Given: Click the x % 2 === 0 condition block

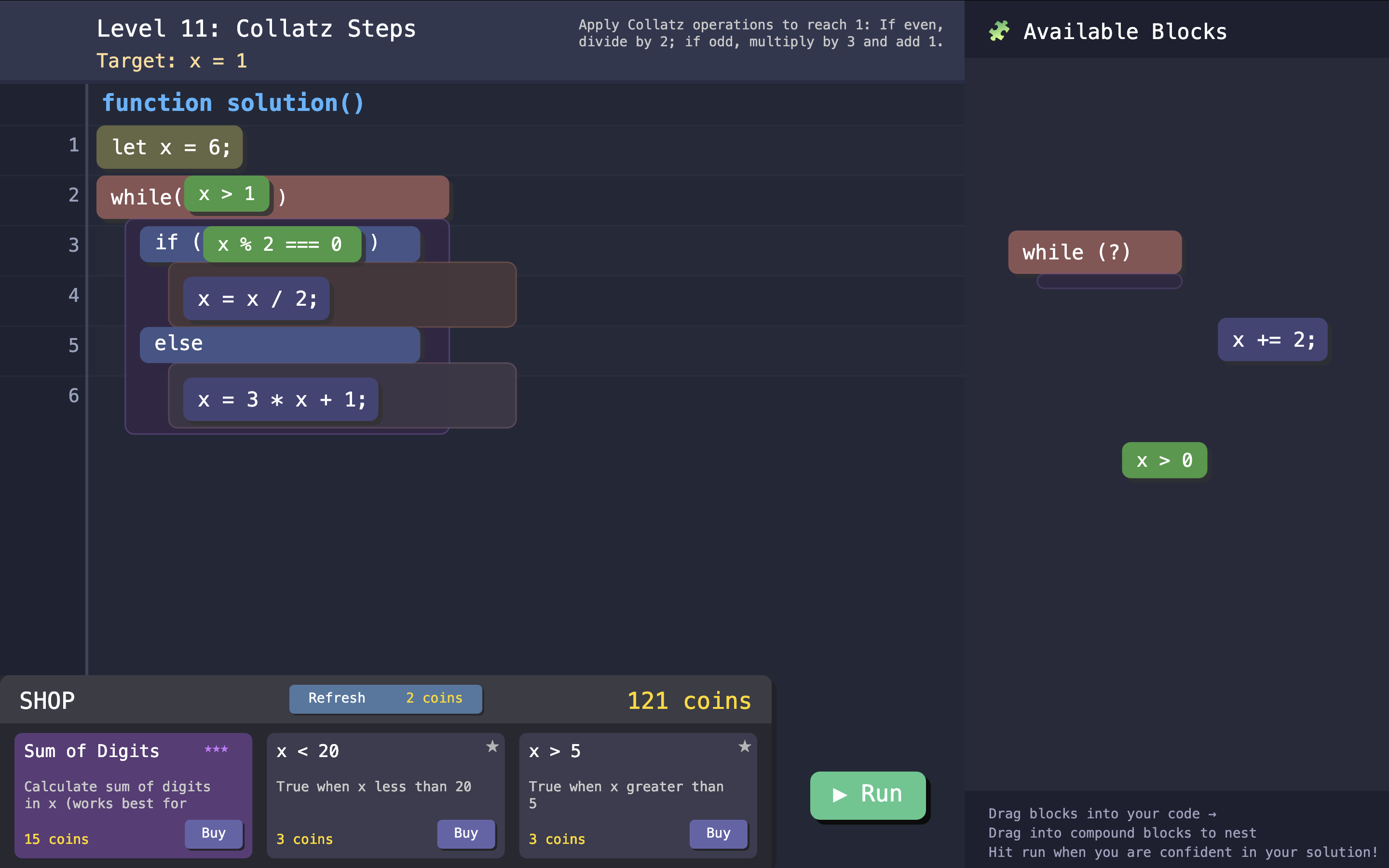Looking at the screenshot, I should 281,244.
